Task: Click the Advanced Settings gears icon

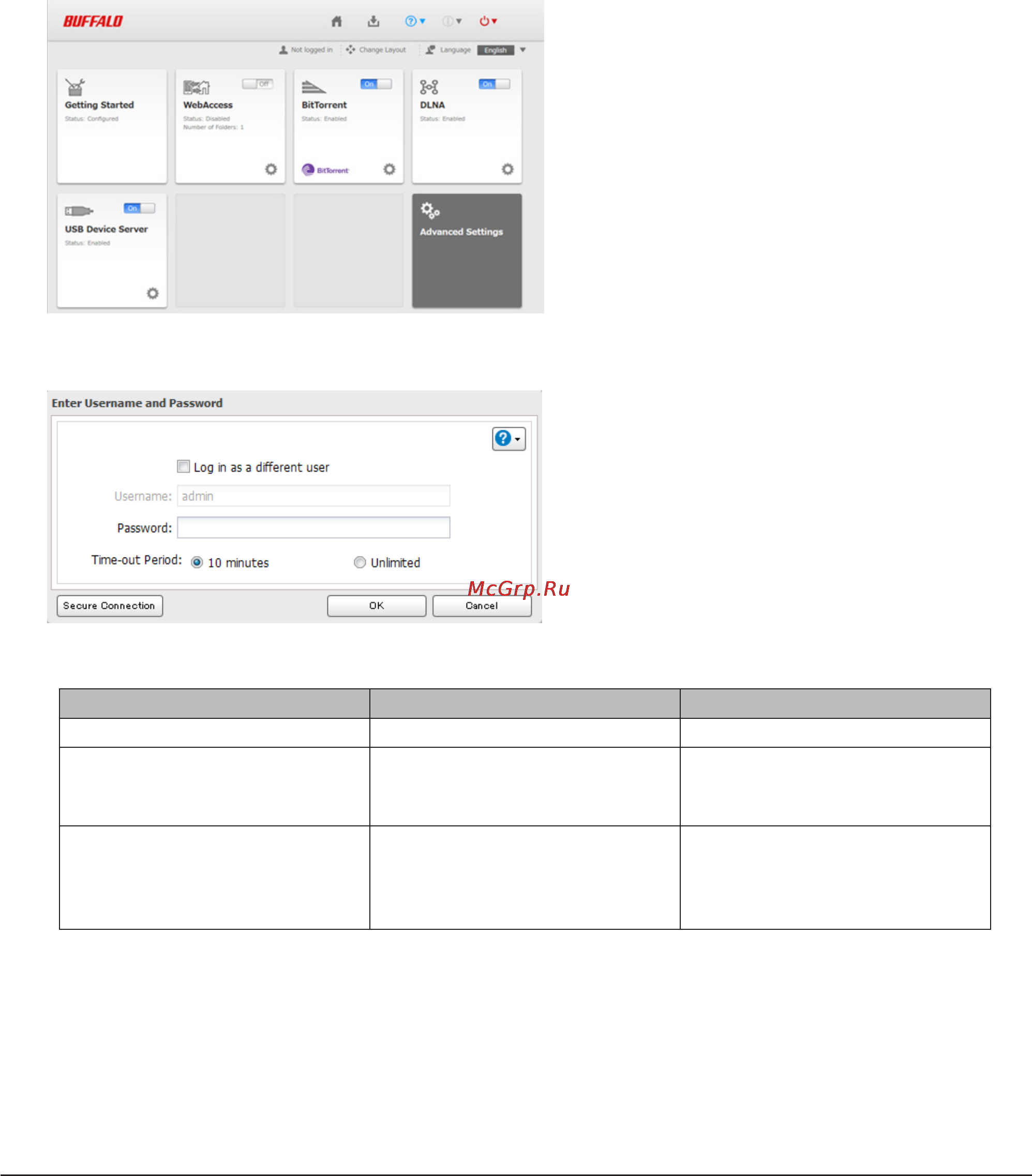Action: pos(430,210)
